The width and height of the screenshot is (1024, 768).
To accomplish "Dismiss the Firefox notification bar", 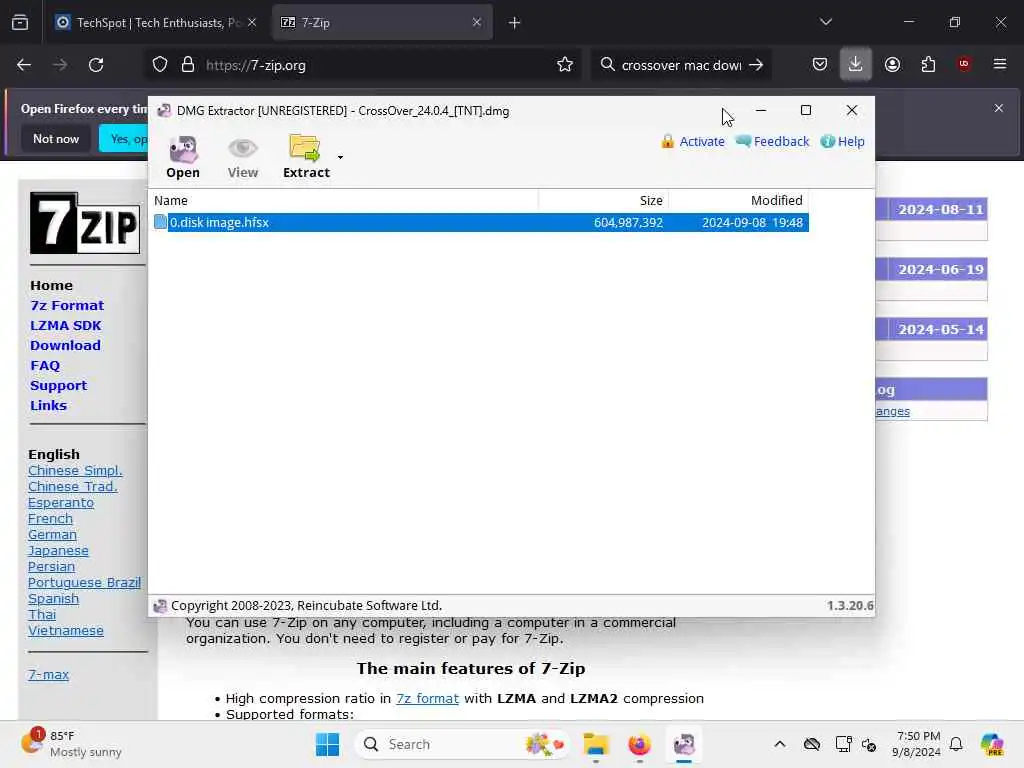I will coord(999,108).
